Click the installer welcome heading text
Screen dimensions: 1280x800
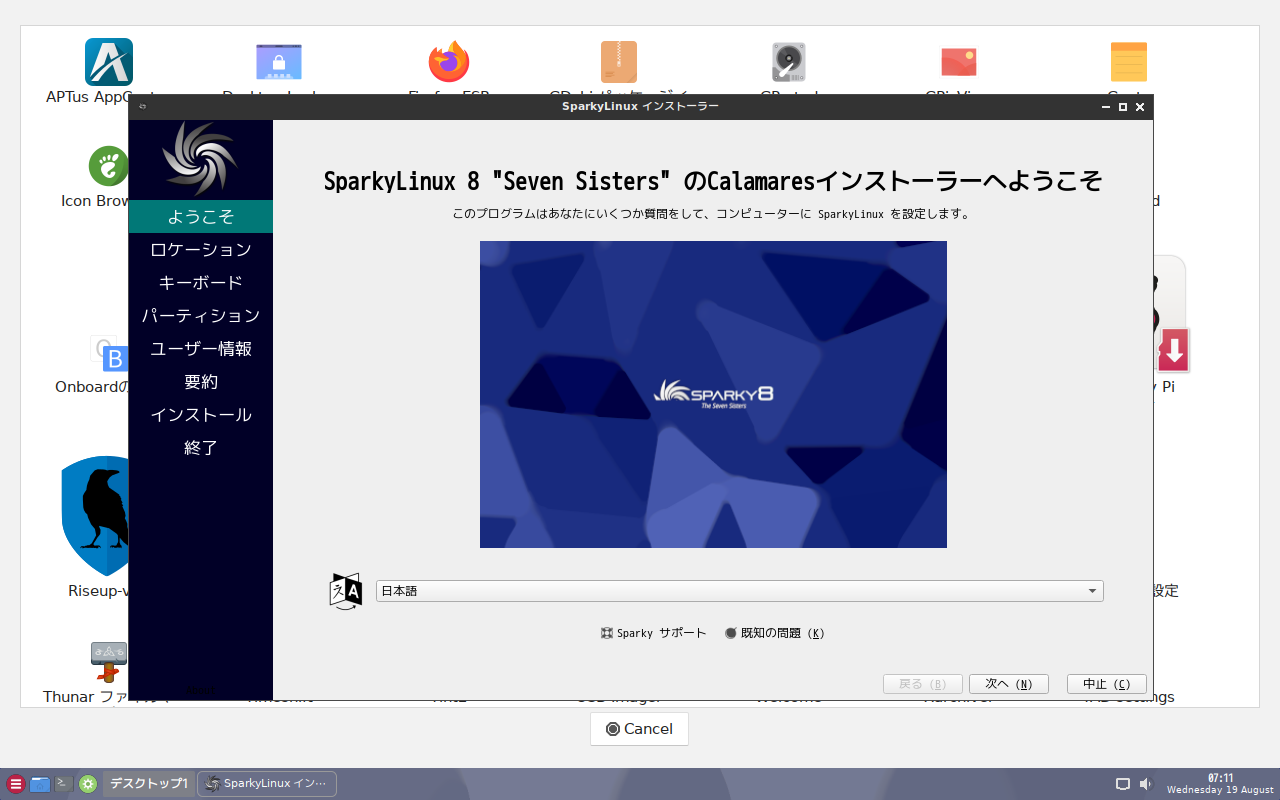tap(713, 181)
